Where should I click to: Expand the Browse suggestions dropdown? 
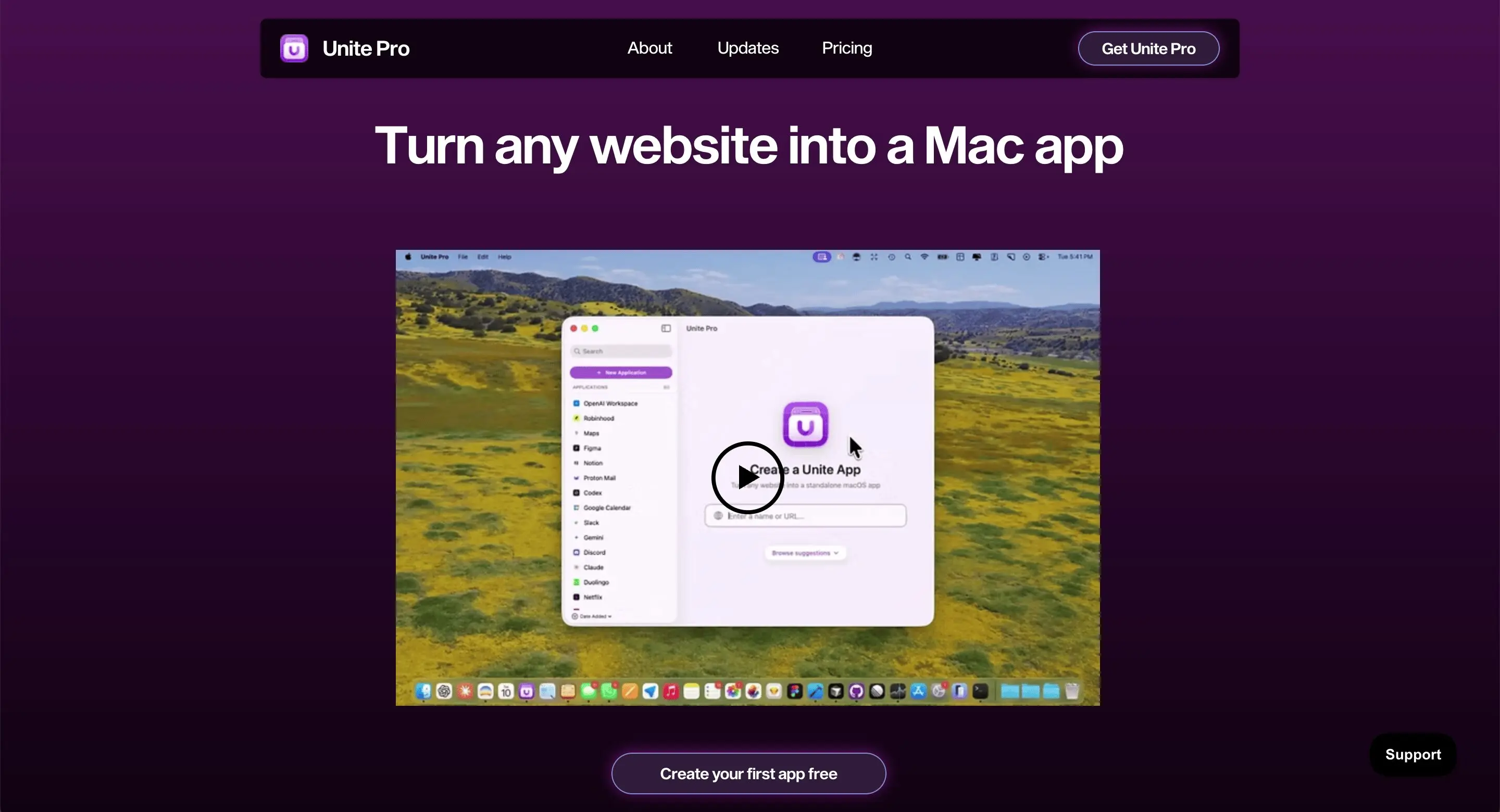[805, 553]
